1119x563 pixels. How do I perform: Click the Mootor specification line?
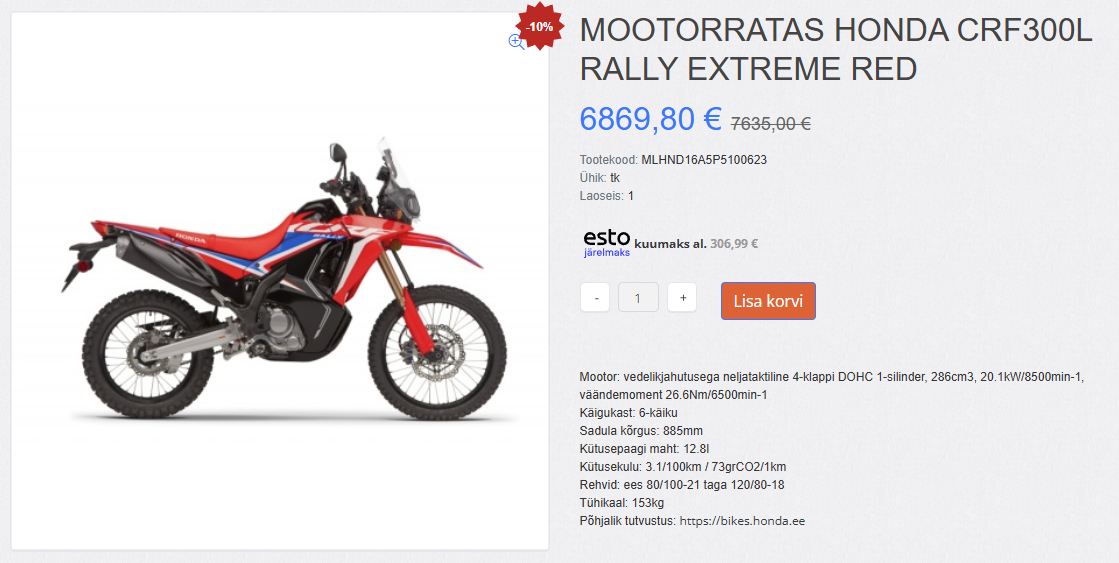click(x=832, y=386)
